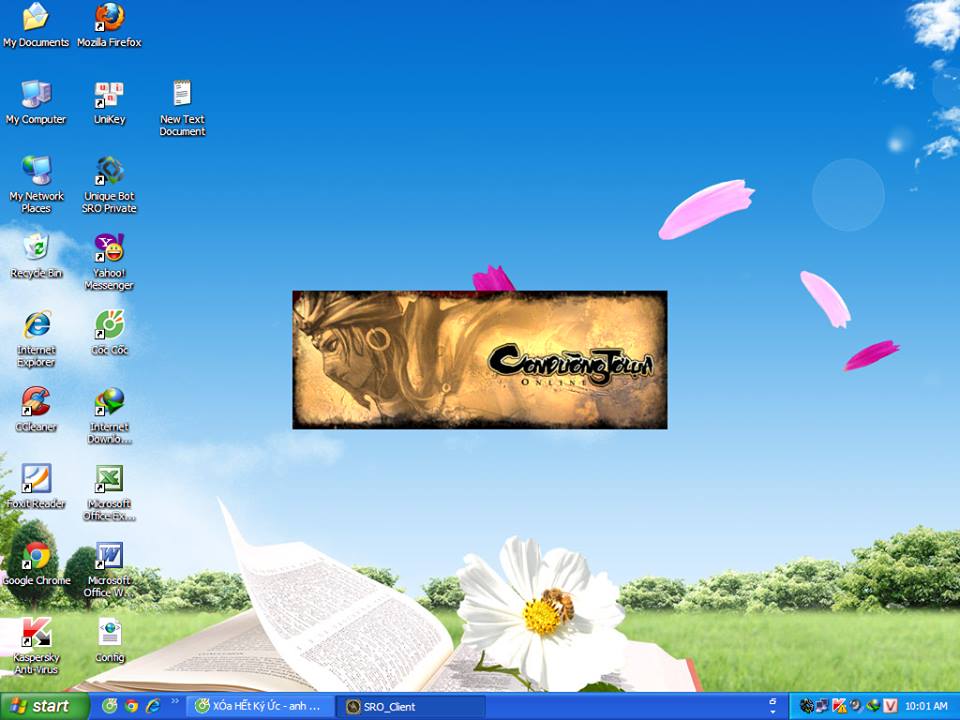
Task: Select the Unique Bot SRO Private shortcut
Action: coord(109,184)
